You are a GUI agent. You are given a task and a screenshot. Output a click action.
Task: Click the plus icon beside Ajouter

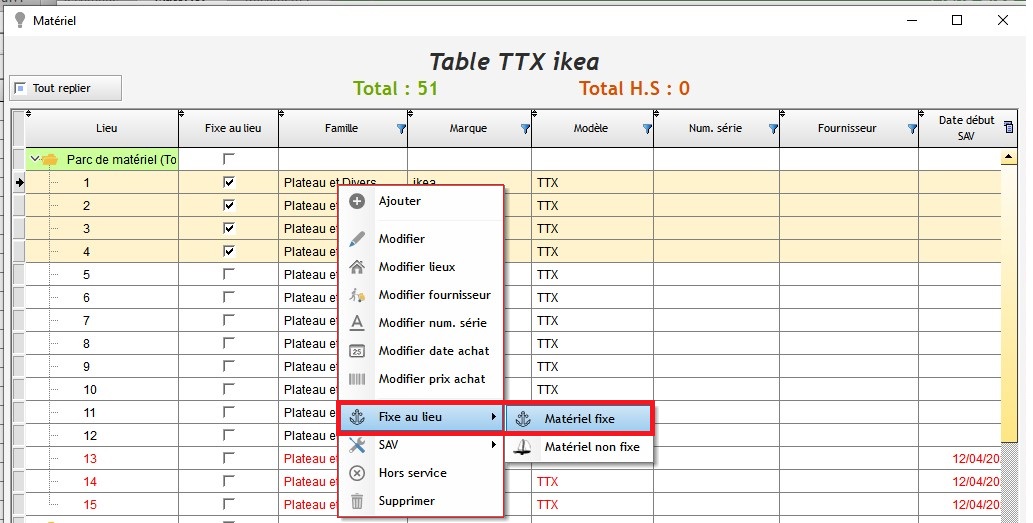coord(357,202)
